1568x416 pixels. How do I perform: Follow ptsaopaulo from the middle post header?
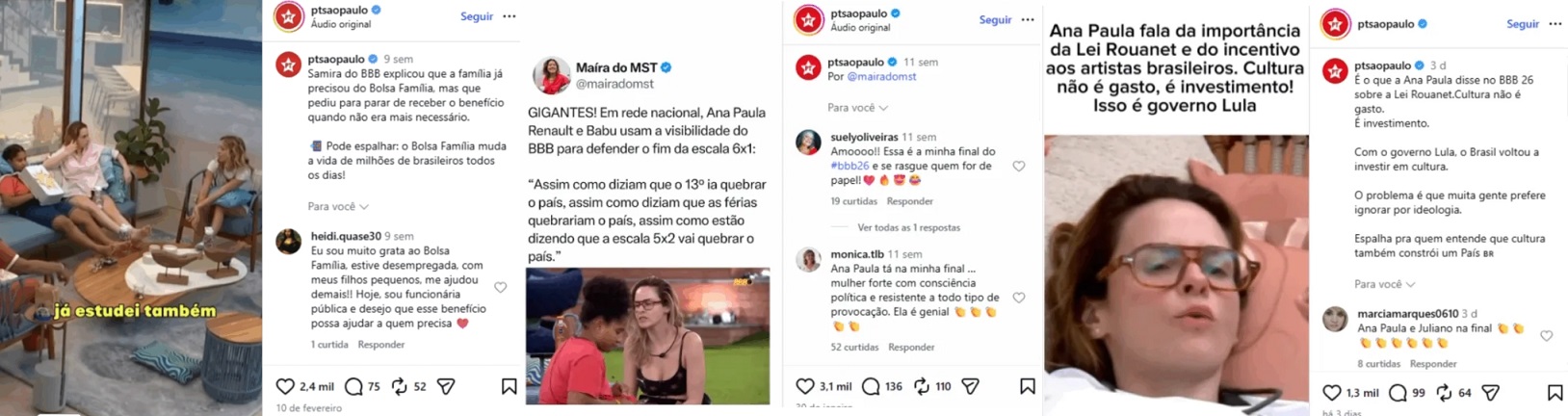tap(995, 19)
